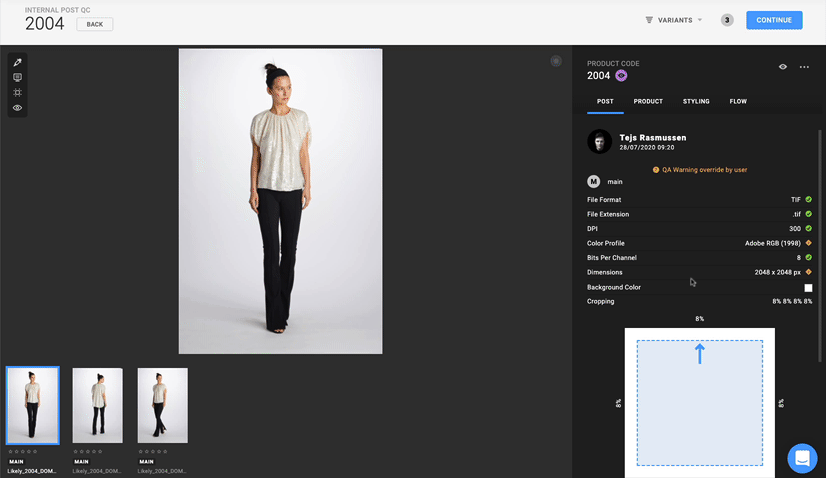
Task: Select the first front-view thumbnail
Action: 33,405
